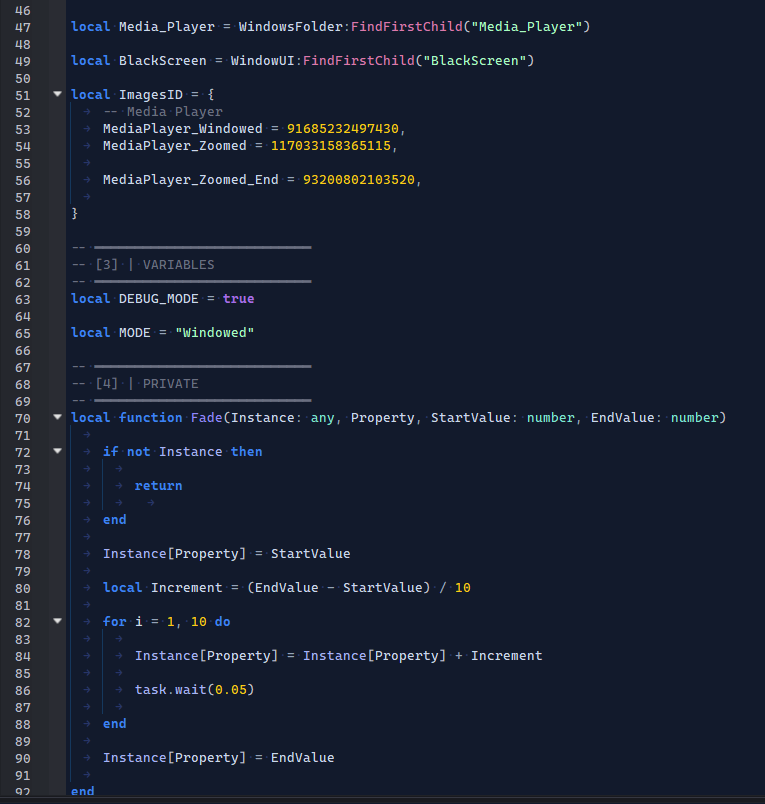Collapse the ImagesID table at line 51
765x804 pixels.
click(57, 94)
